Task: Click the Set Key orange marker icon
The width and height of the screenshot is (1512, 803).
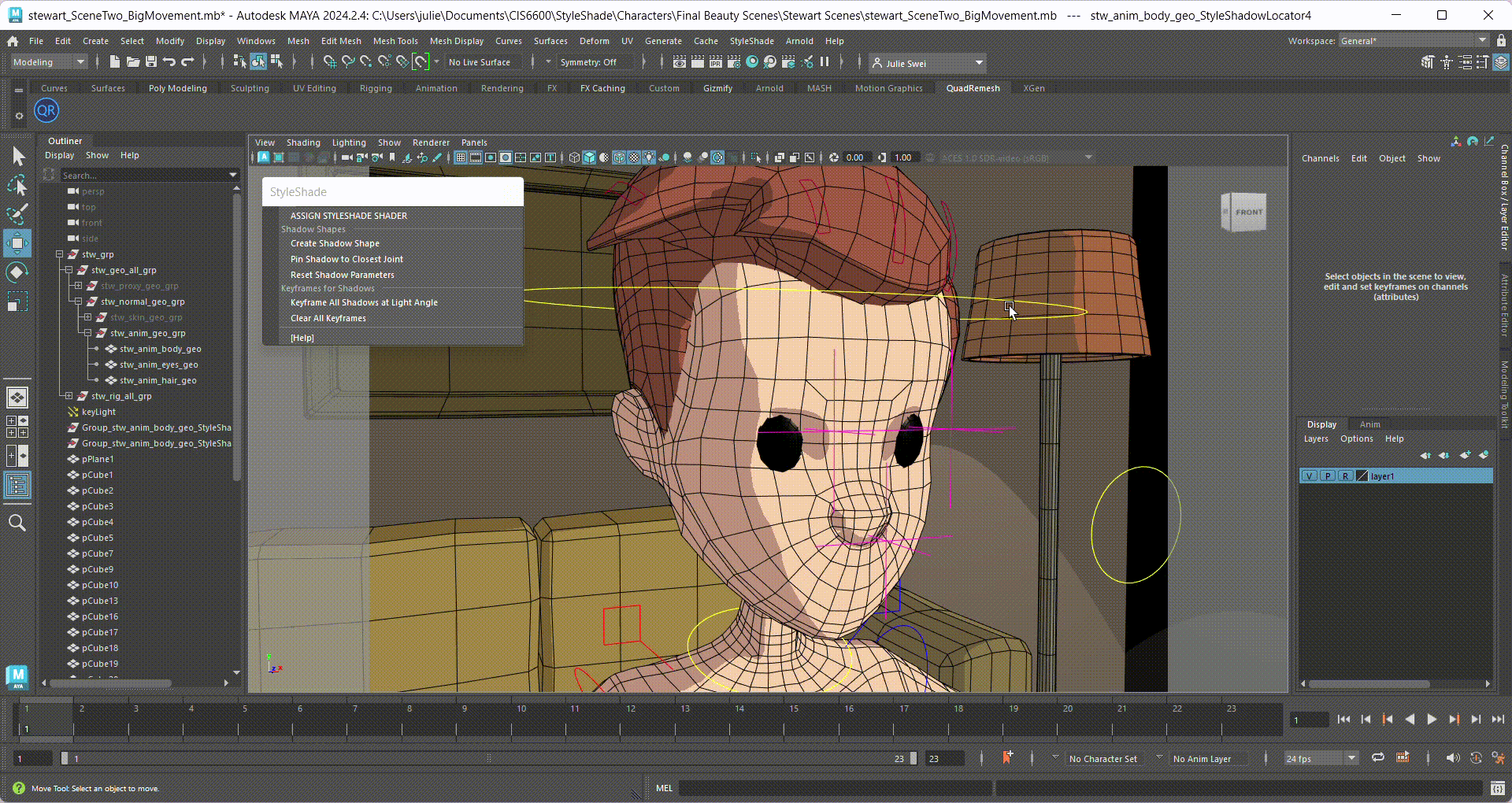Action: pyautogui.click(x=1007, y=757)
